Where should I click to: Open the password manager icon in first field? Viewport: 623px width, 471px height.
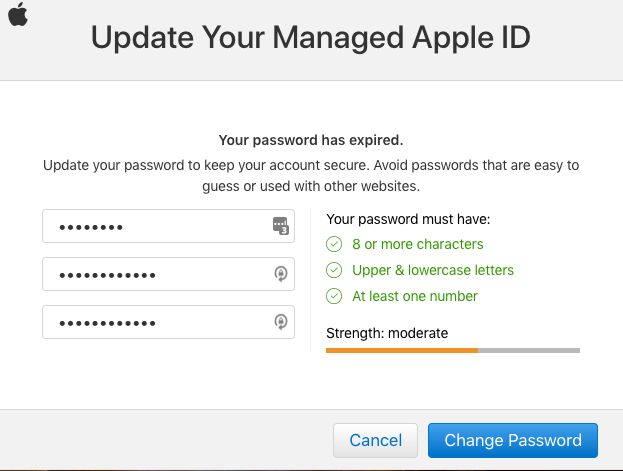pyautogui.click(x=281, y=226)
